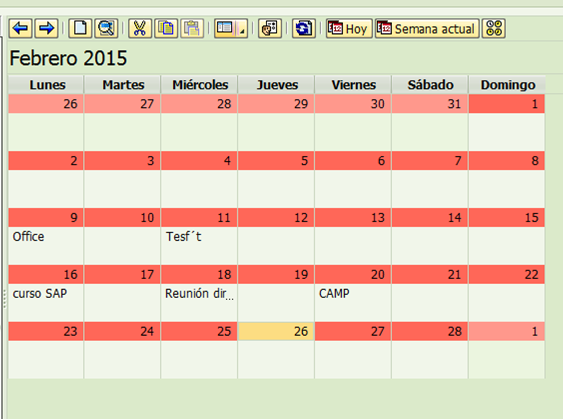This screenshot has width=563, height=419.
Task: Select the Martes column header
Action: 123,85
